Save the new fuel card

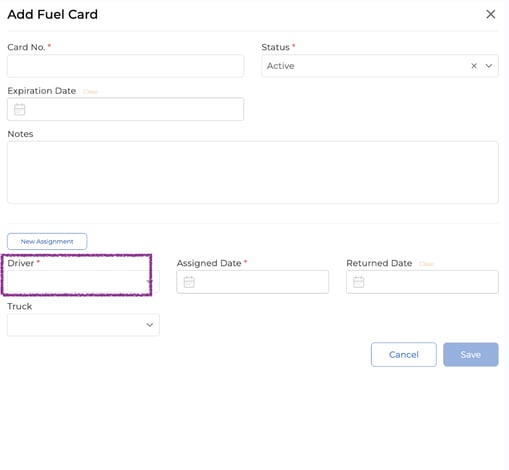click(x=471, y=354)
